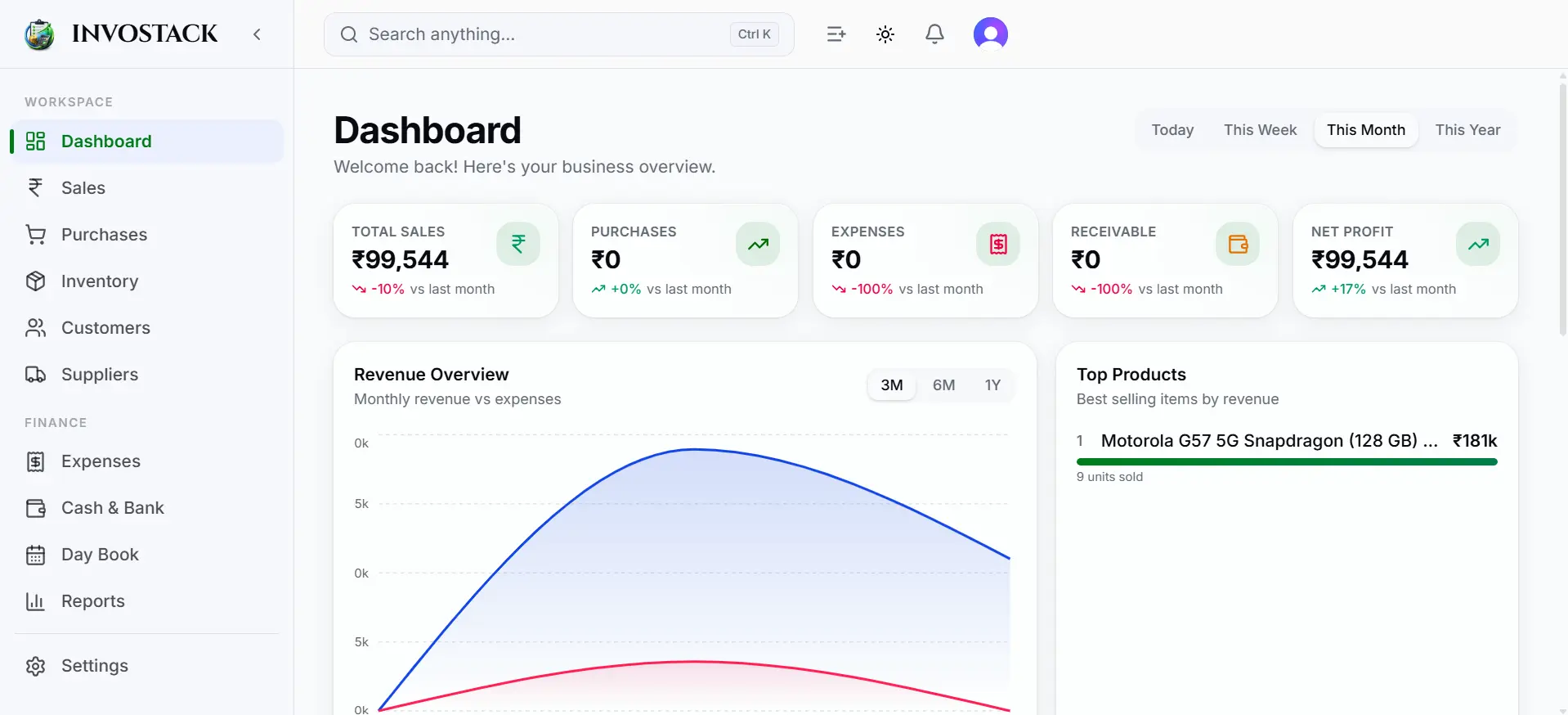Open the Suppliers page
The image size is (1568, 715).
click(147, 375)
